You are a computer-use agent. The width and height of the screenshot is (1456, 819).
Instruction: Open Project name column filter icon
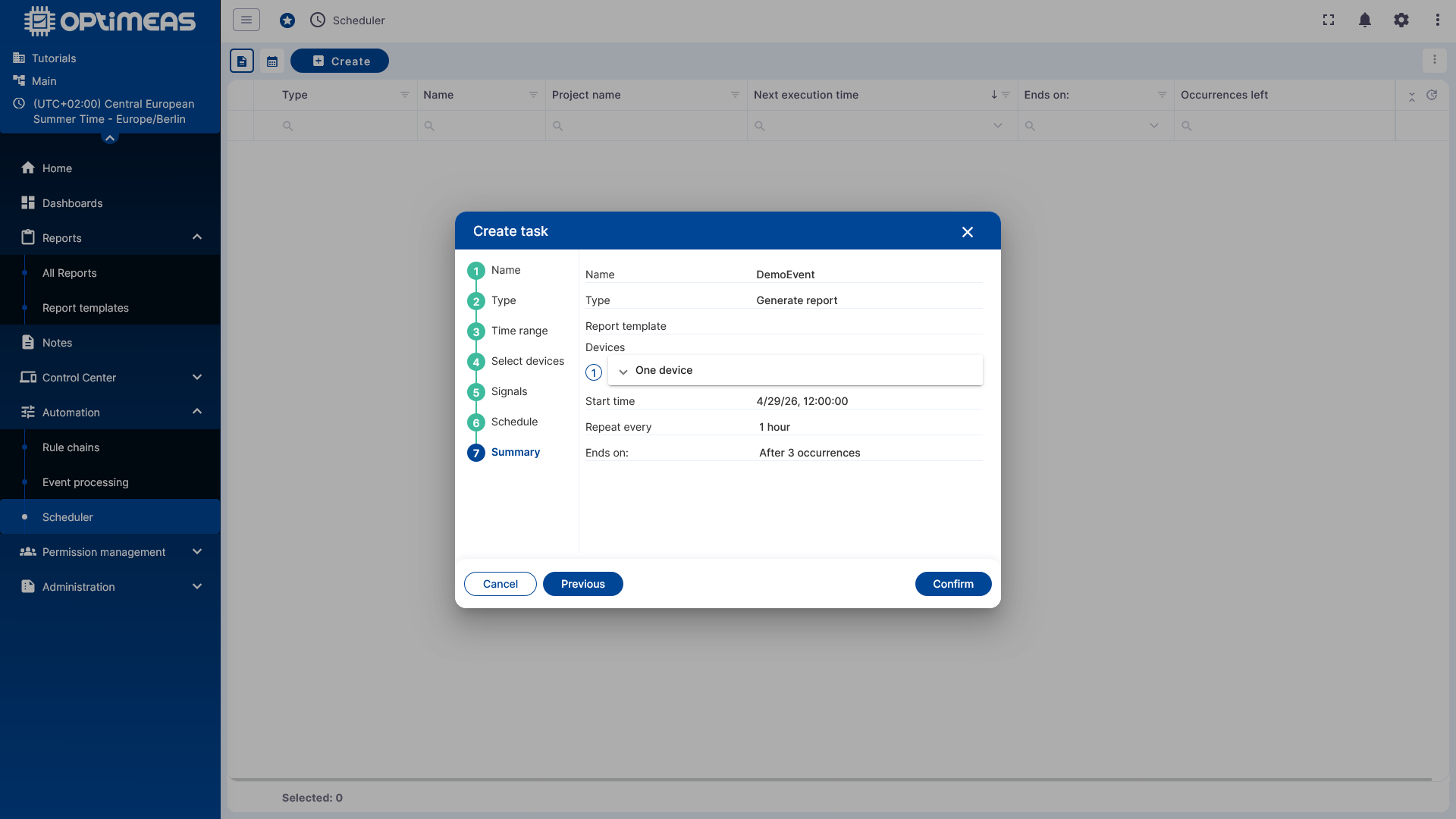pyautogui.click(x=735, y=95)
